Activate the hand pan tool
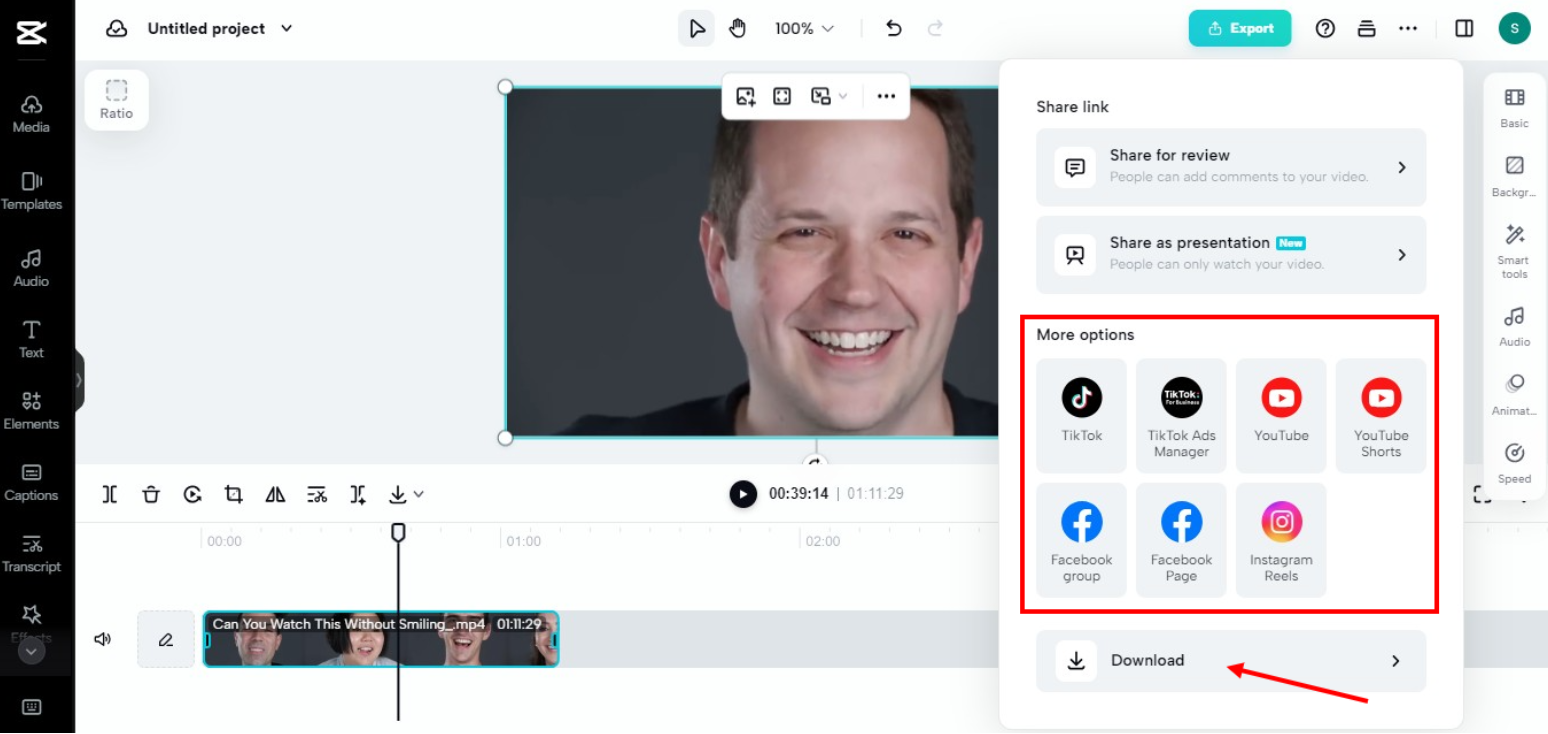This screenshot has width=1548, height=734. click(737, 29)
